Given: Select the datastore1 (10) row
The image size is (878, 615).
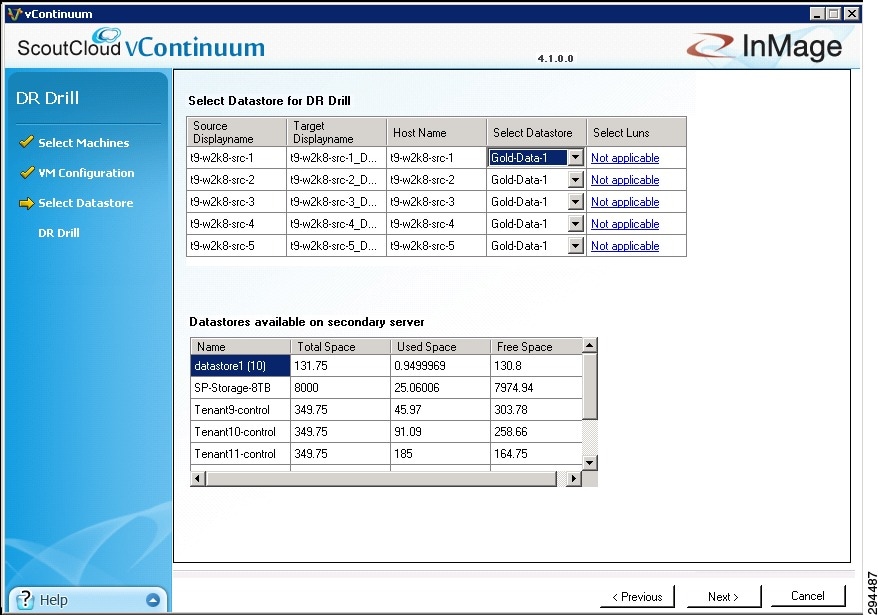Looking at the screenshot, I should pos(386,366).
